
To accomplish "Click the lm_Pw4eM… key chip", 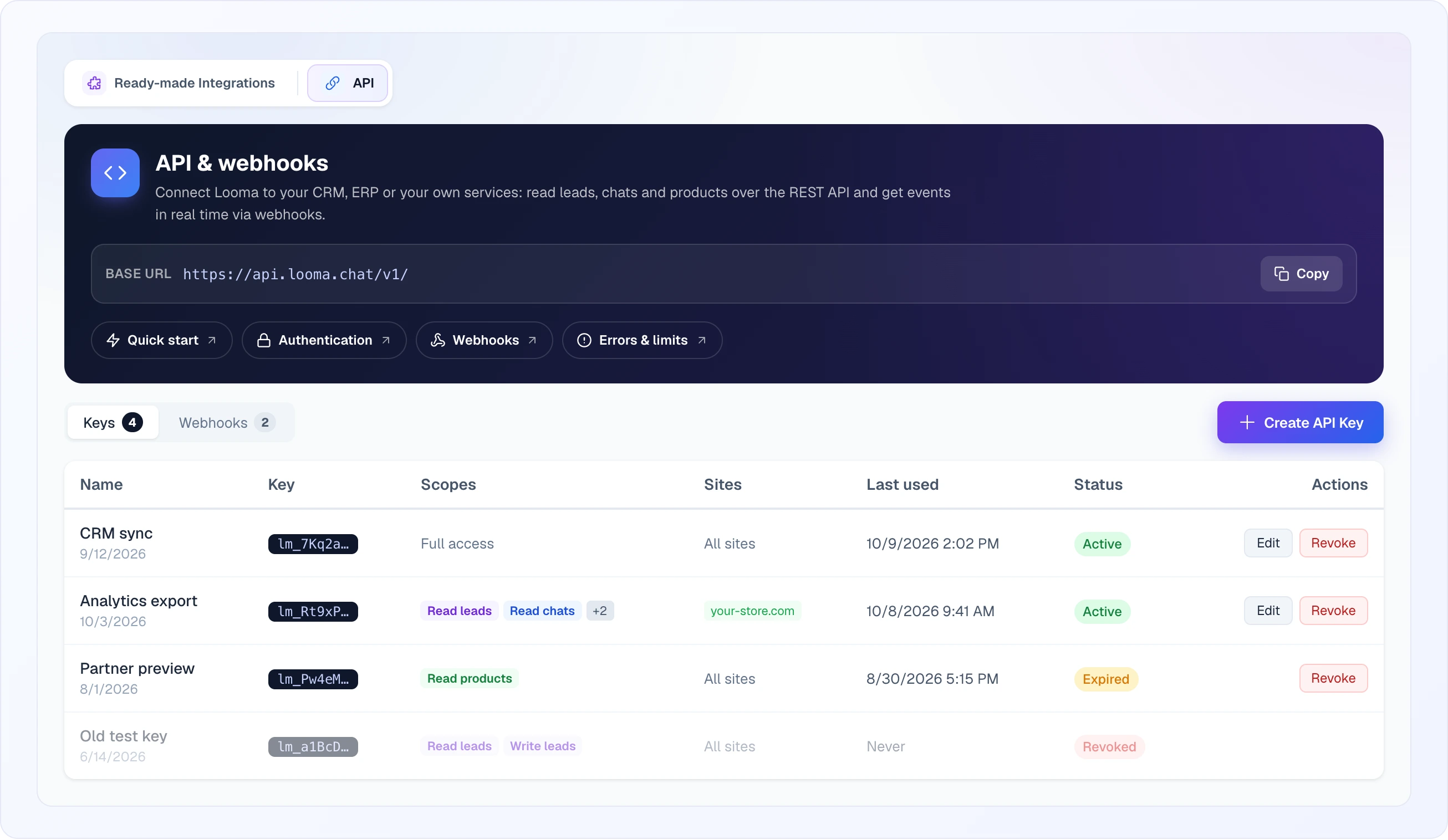I will (x=313, y=680).
